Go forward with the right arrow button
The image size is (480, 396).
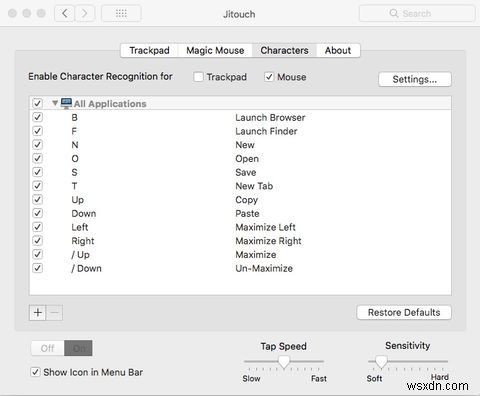pos(84,13)
